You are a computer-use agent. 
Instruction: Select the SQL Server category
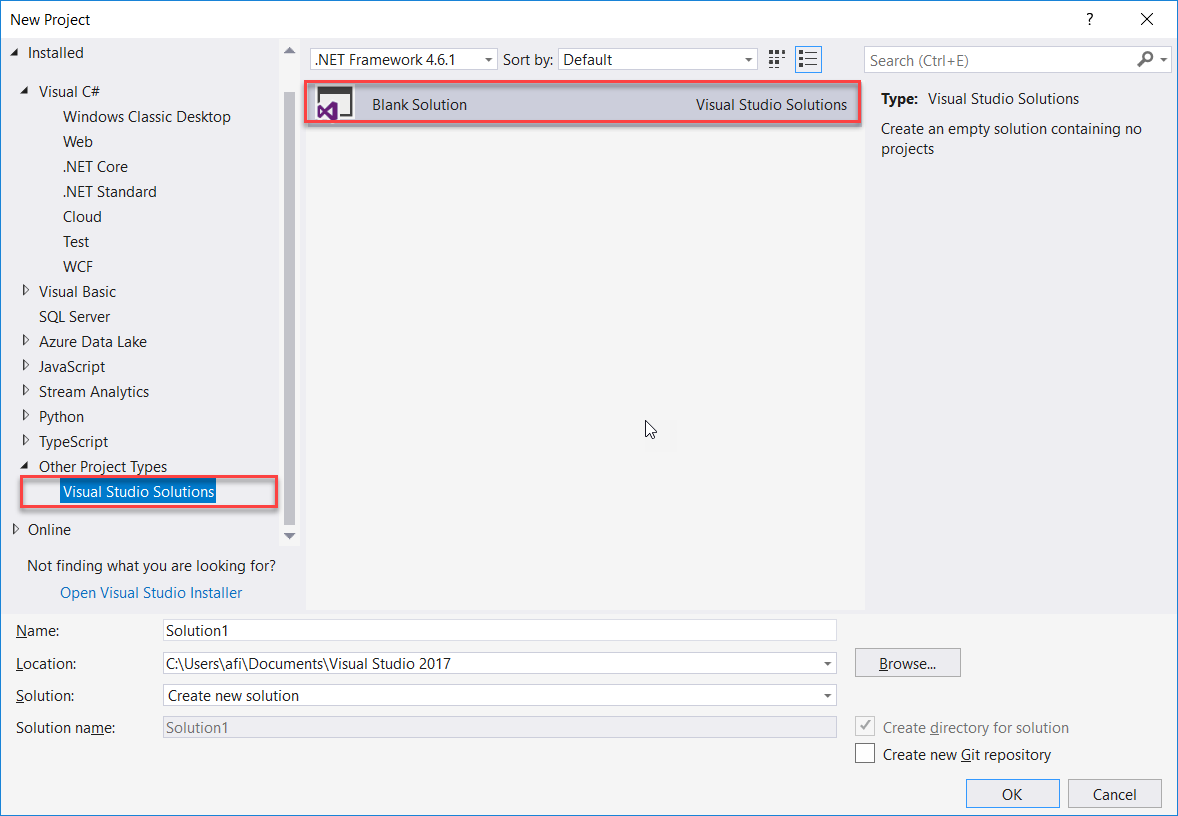click(x=74, y=316)
